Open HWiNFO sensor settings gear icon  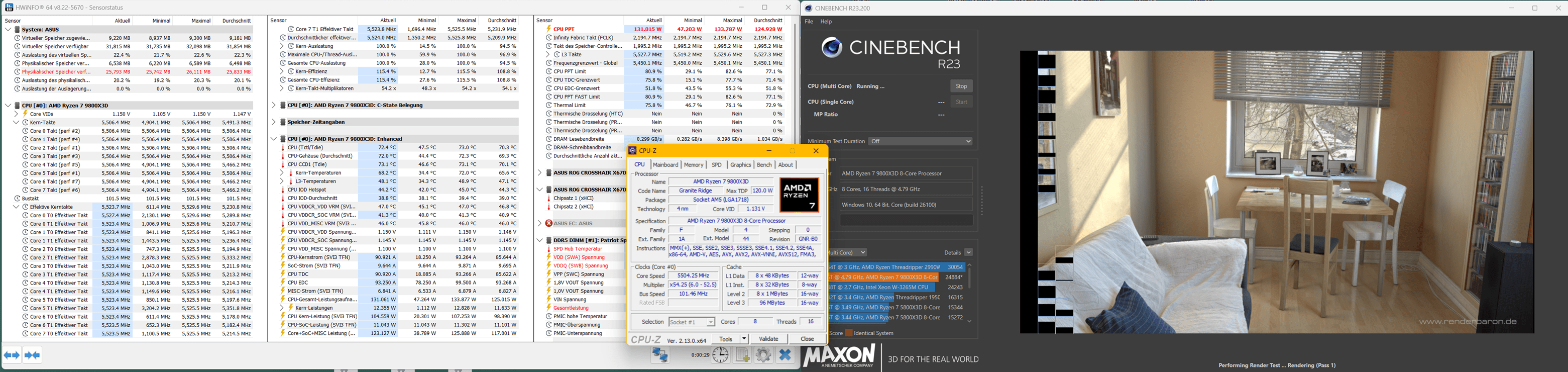[764, 355]
